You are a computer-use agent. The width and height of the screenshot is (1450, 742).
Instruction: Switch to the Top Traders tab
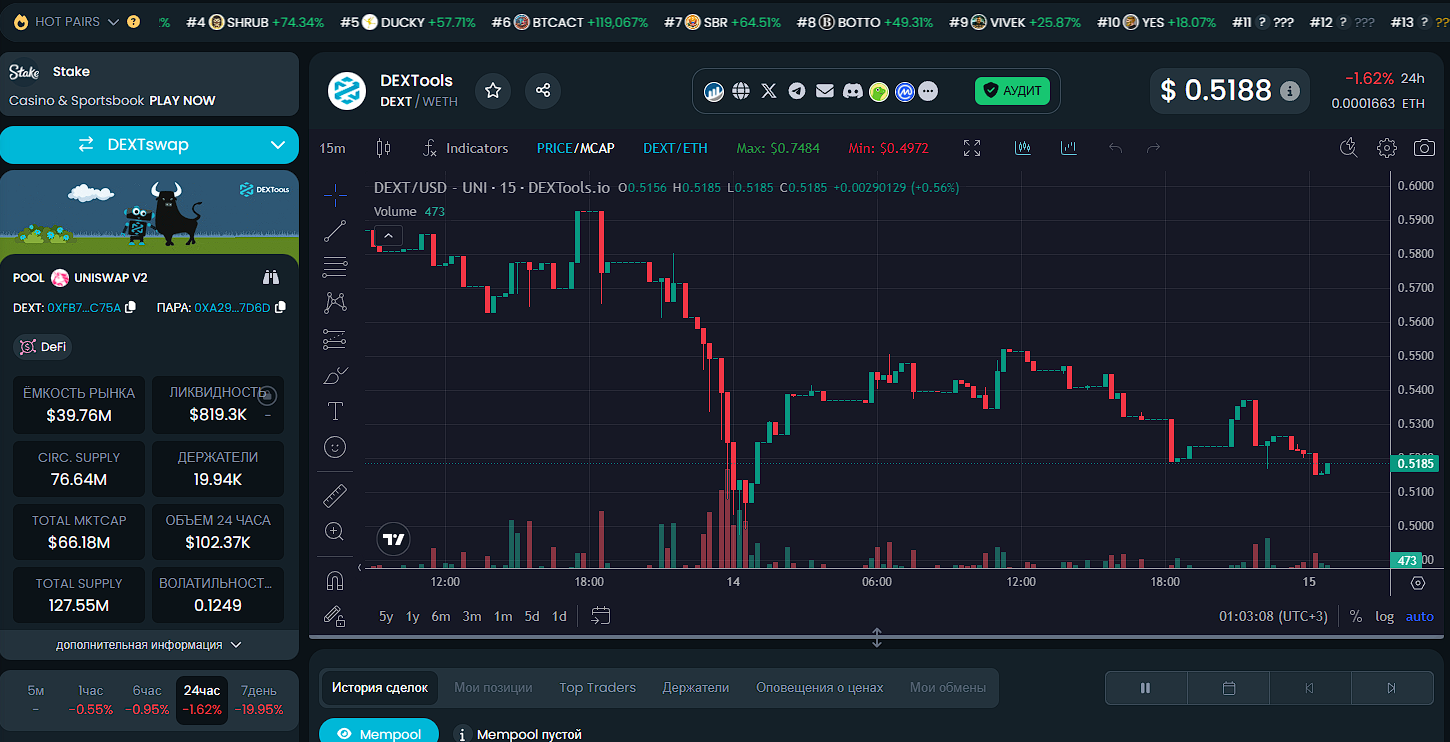(598, 687)
